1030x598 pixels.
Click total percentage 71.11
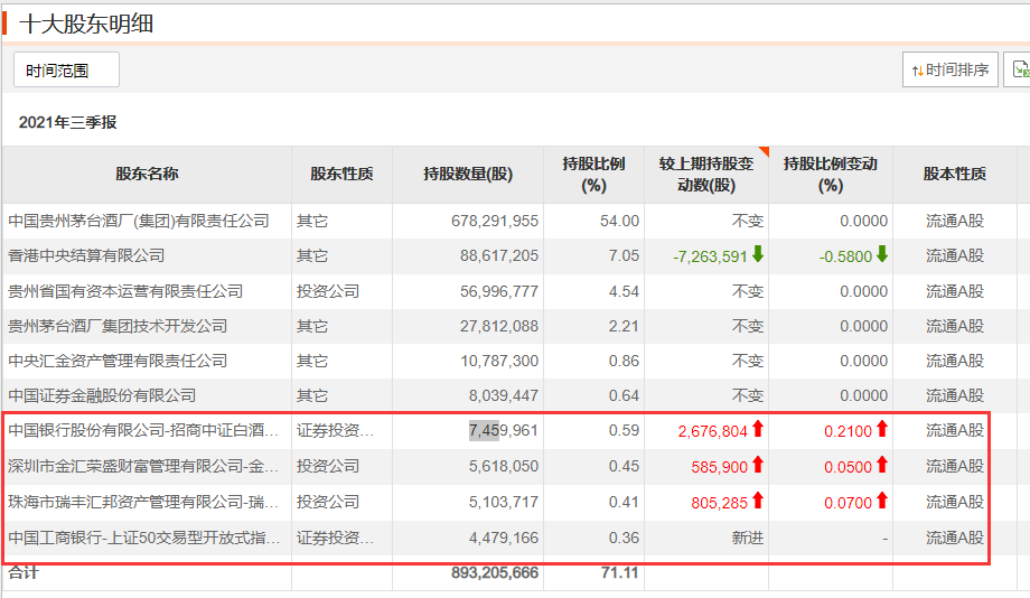[619, 572]
